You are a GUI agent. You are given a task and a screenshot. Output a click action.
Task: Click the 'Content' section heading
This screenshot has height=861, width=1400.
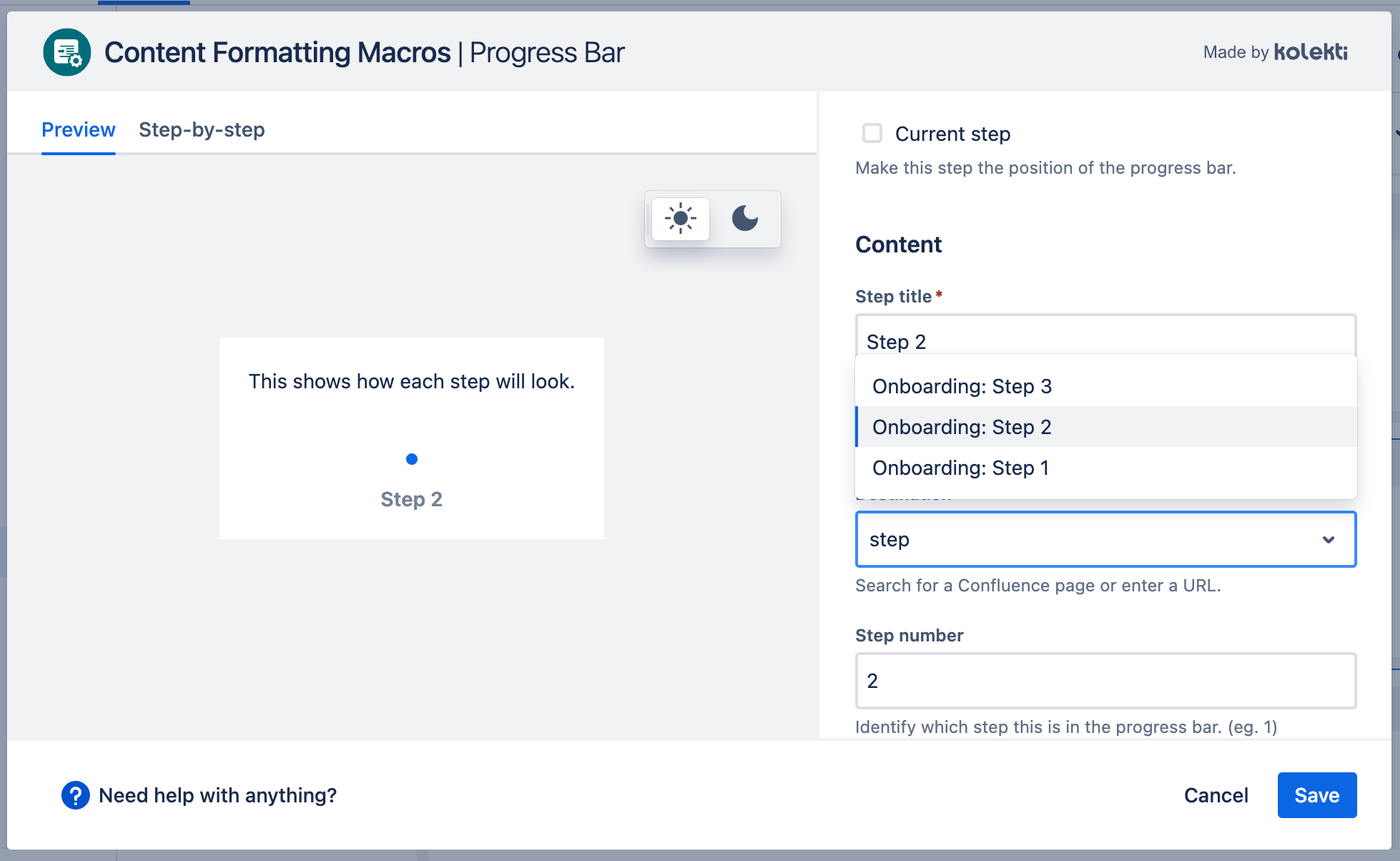pos(899,245)
